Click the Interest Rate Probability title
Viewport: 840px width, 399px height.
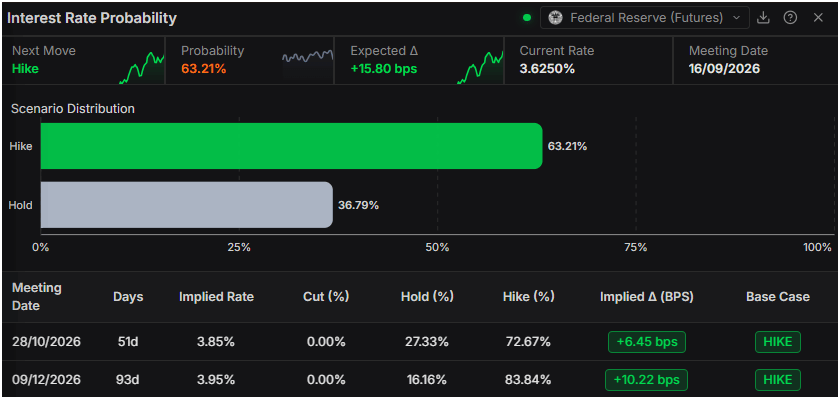point(92,18)
